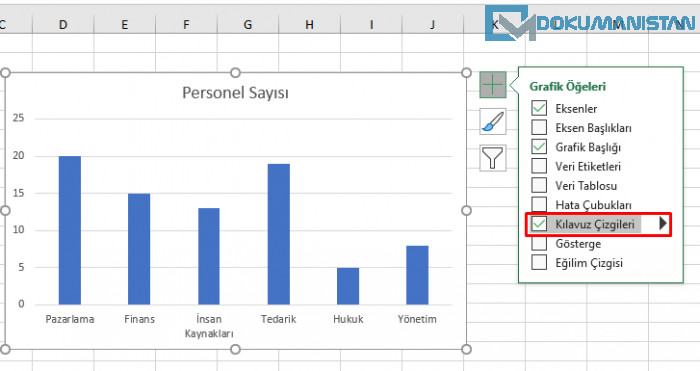Select column header J

point(433,25)
